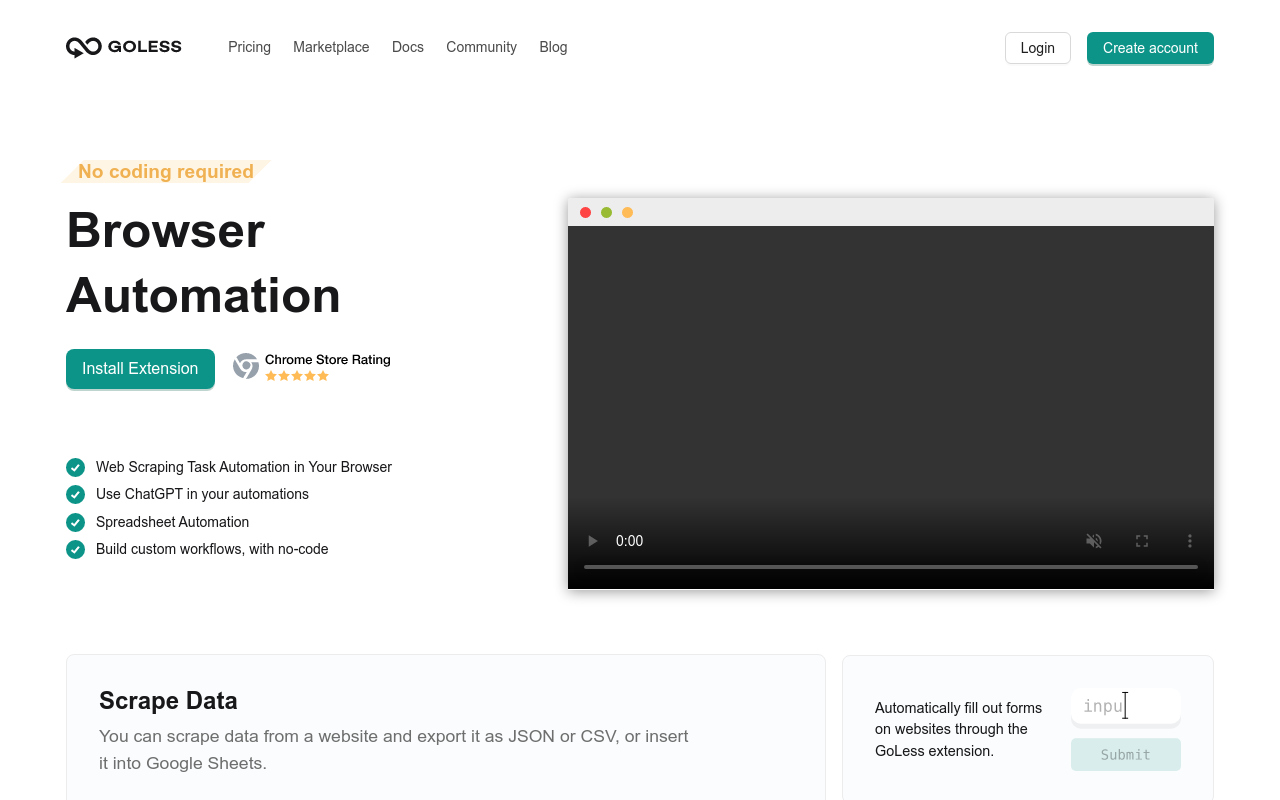
Task: Click the Chrome logo icon beside the rating
Action: [246, 366]
